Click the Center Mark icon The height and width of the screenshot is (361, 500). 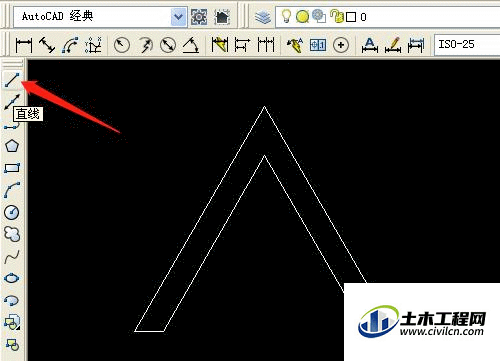341,45
